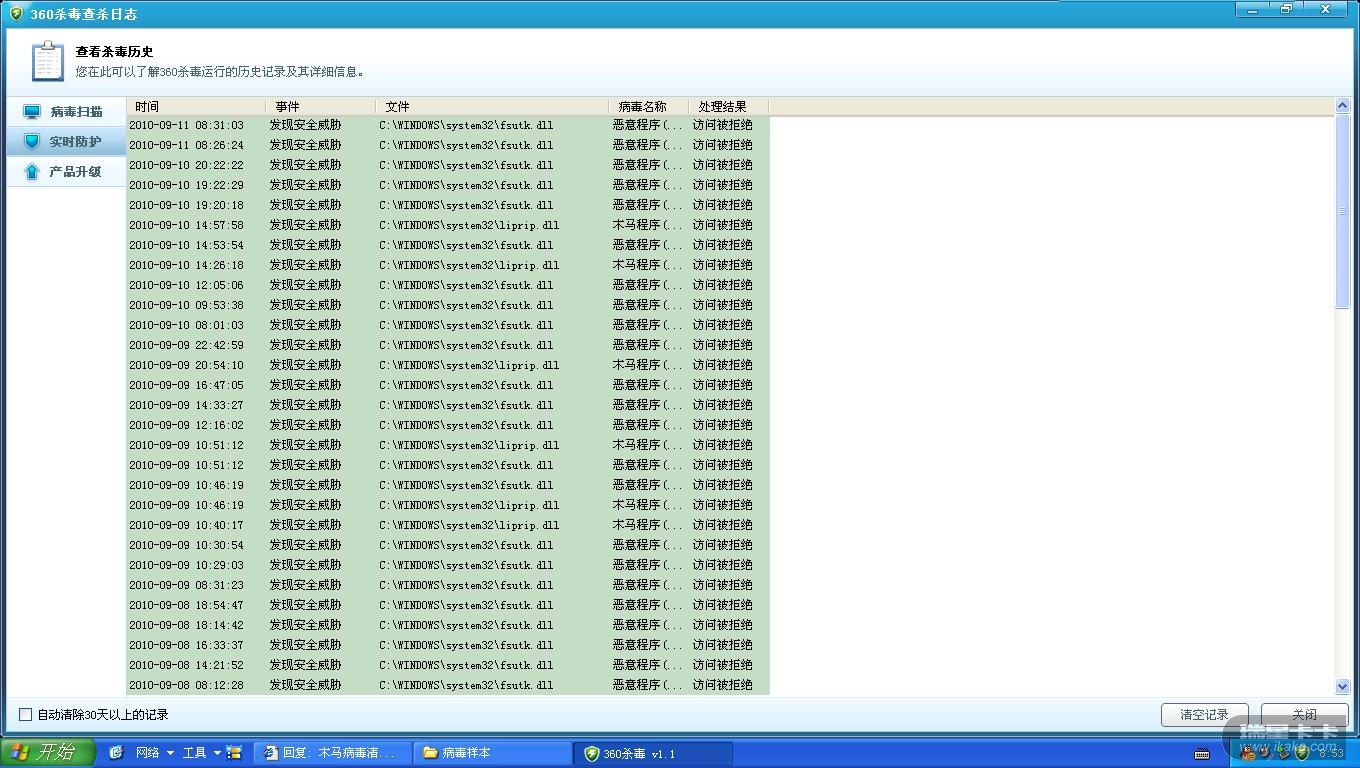
Task: Select the log row dated 2010-09-10 14:53:54
Action: (448, 245)
